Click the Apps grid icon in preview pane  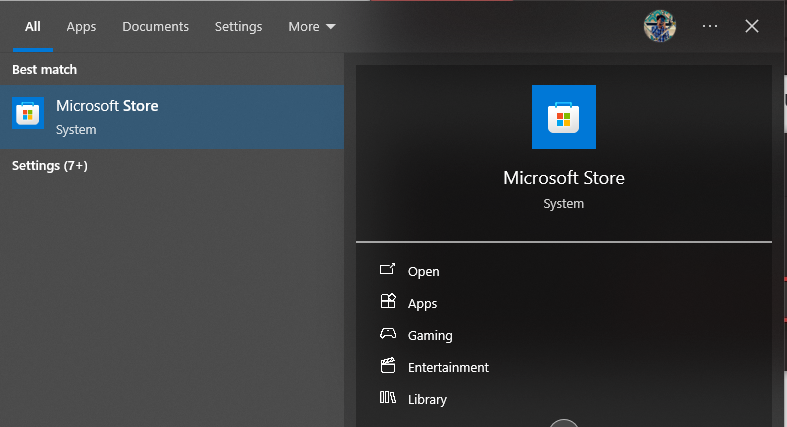(388, 303)
